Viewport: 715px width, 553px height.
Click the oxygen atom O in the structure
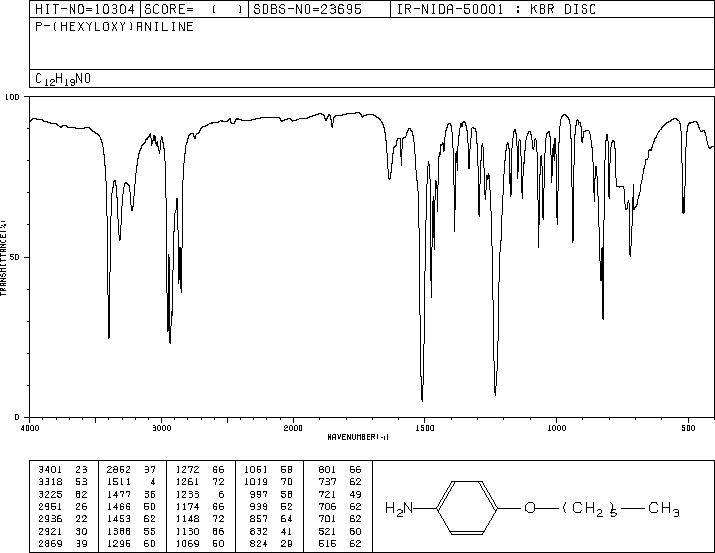(529, 507)
